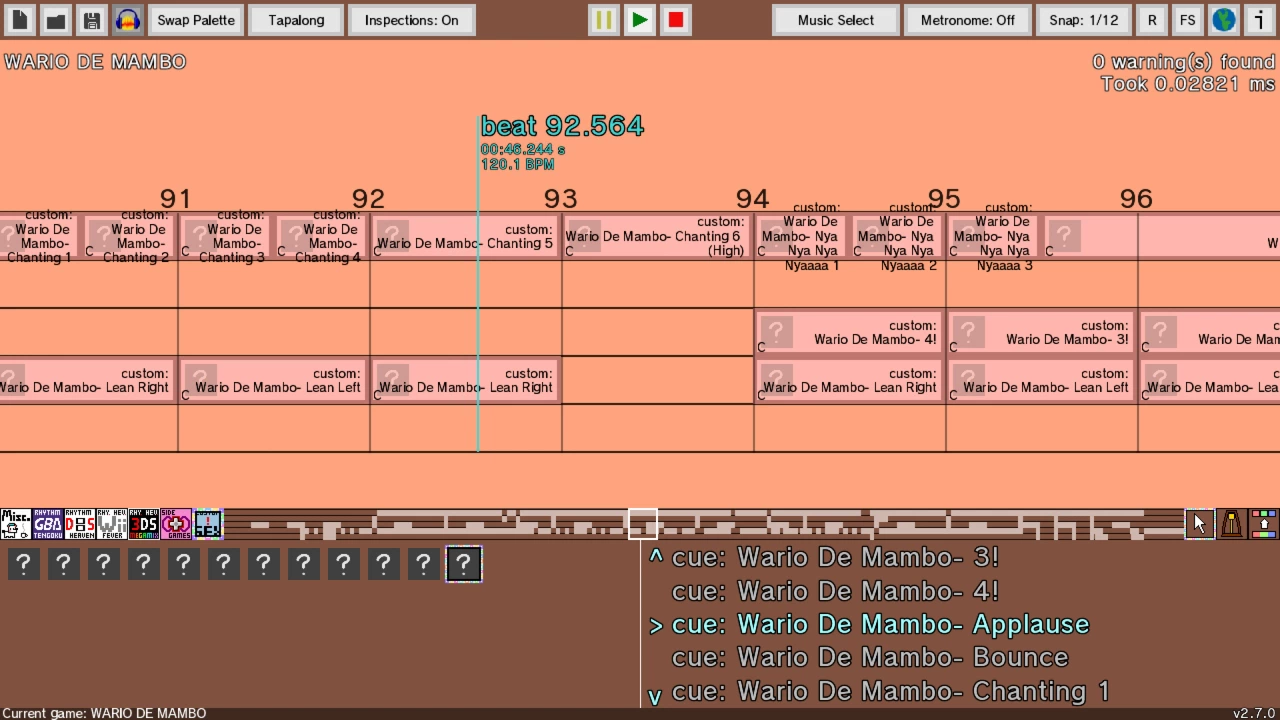Viewport: 1280px width, 720px height.
Task: Click the 0 warning(s) found text
Action: (x=1184, y=62)
